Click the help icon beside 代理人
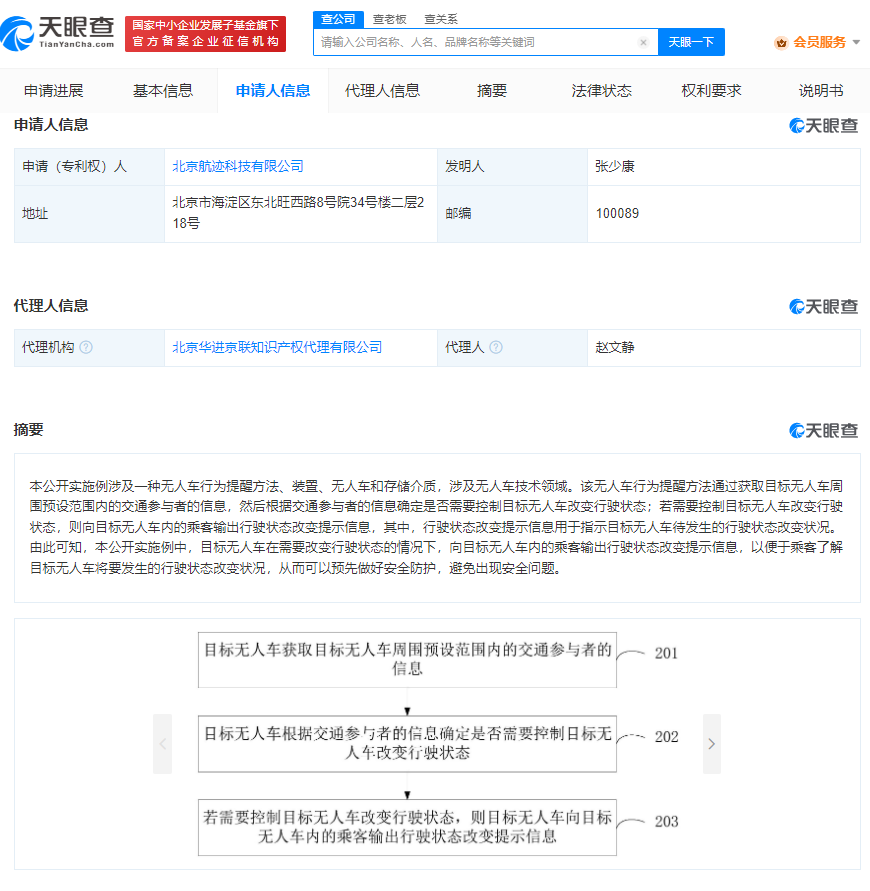This screenshot has height=891, width=870. tap(496, 347)
